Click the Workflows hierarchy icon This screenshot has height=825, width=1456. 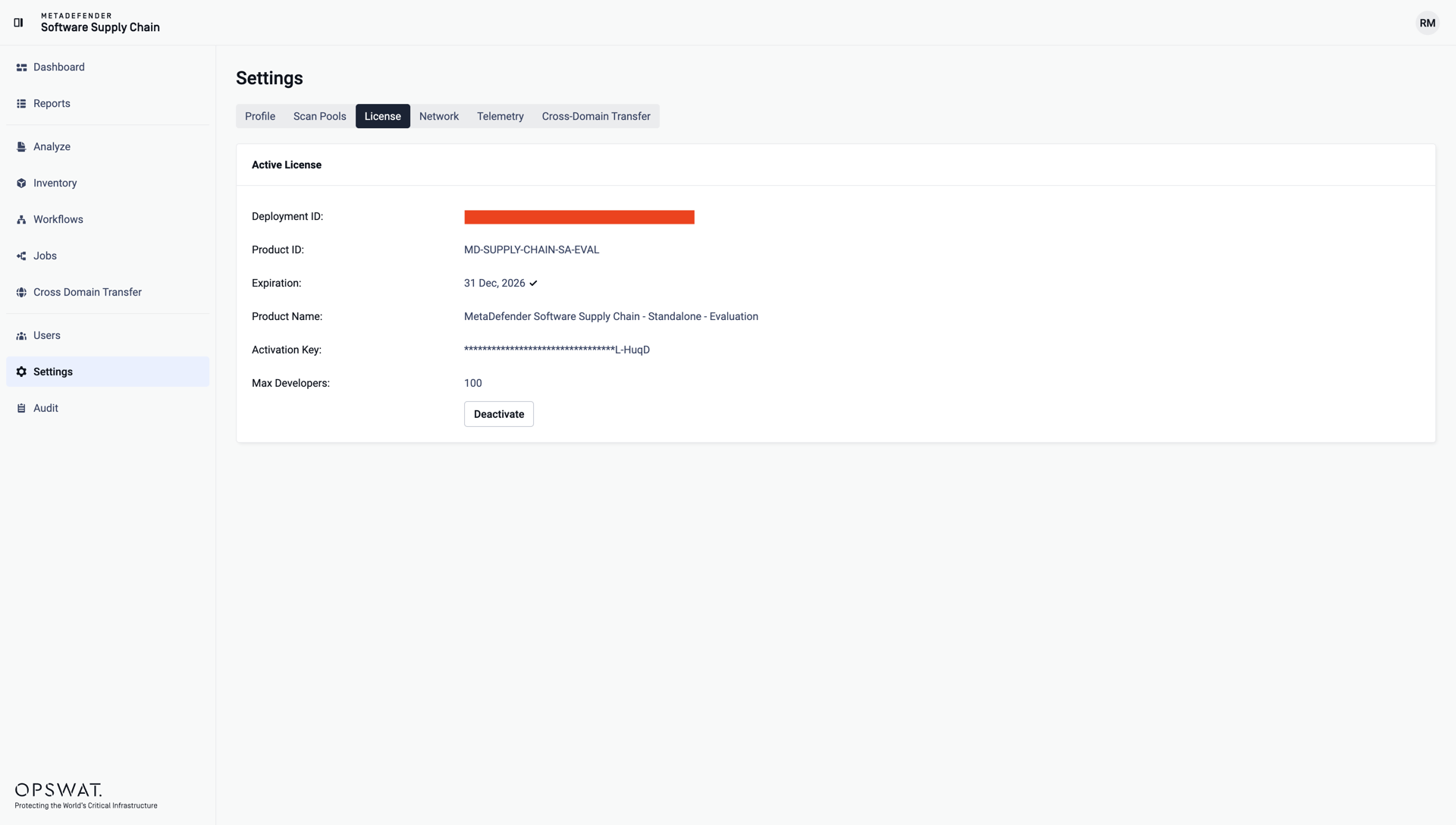point(21,220)
